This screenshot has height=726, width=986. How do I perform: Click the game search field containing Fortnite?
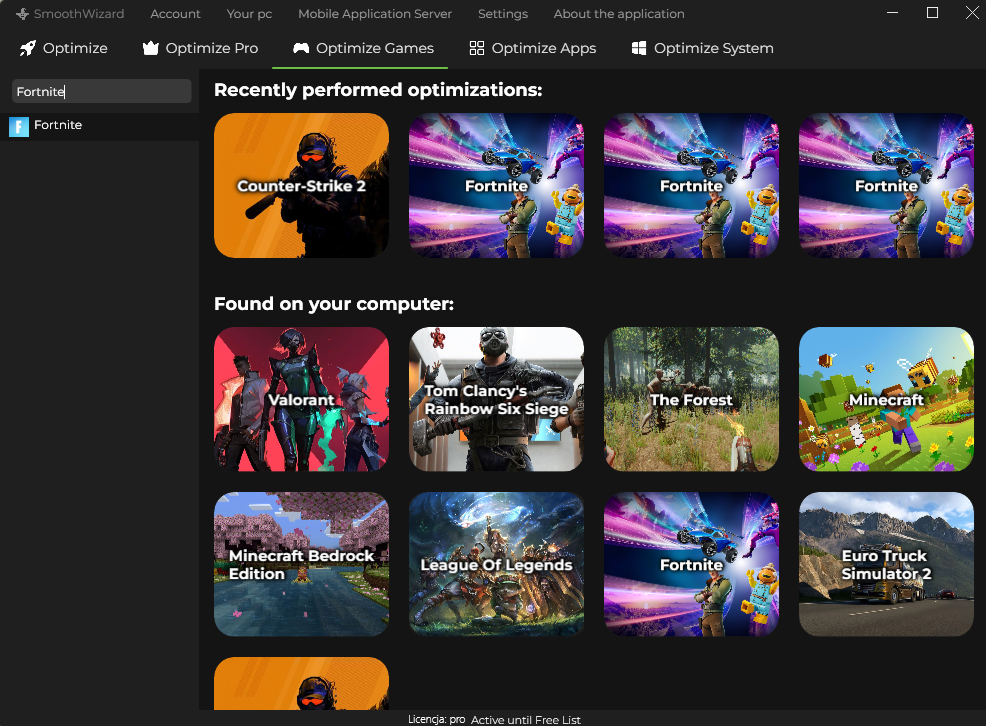click(101, 91)
